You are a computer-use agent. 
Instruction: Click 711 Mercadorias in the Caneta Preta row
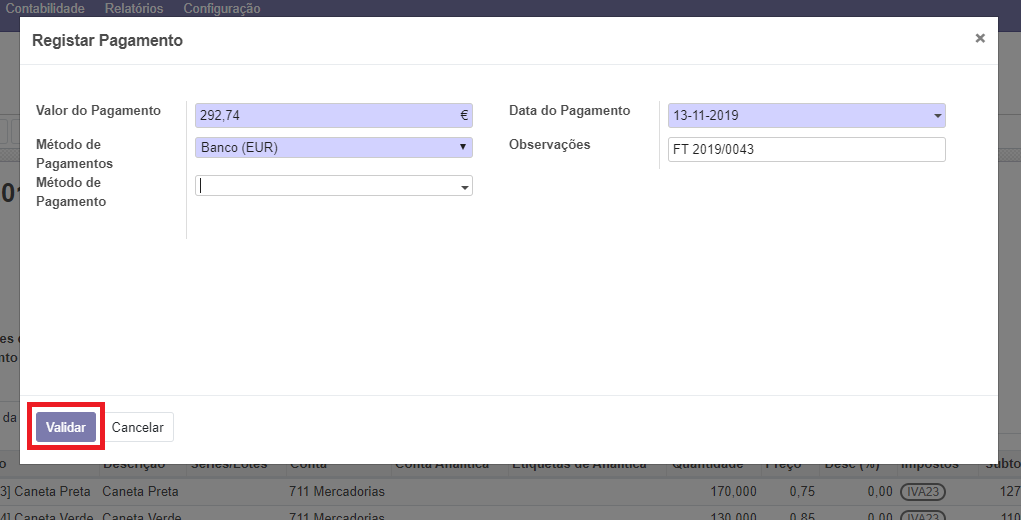tap(337, 492)
